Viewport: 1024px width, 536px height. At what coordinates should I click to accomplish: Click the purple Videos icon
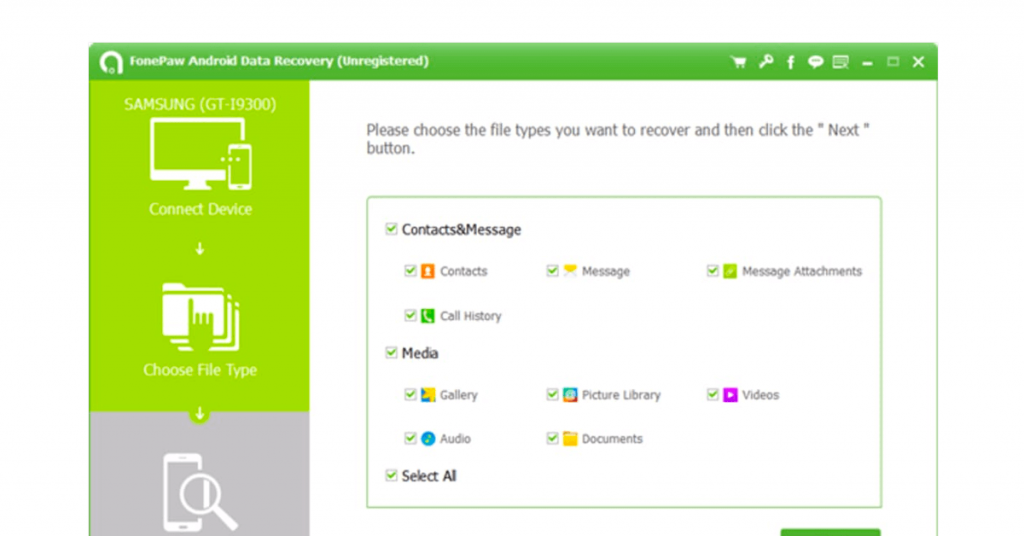[730, 395]
